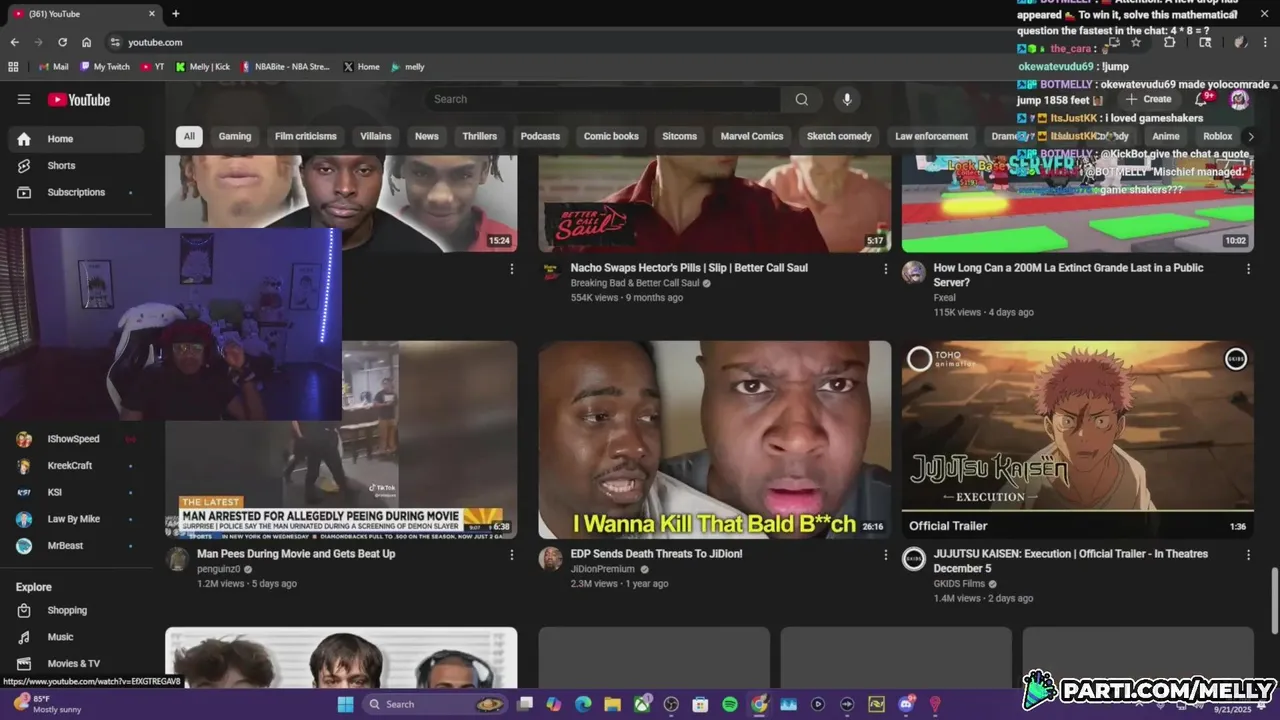Click the browser back arrow
The width and height of the screenshot is (1280, 720).
(14, 42)
